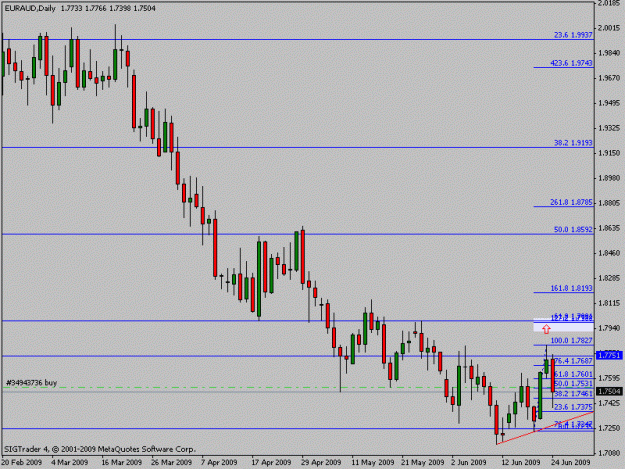Select the "61.8 1.7601" retracement label

click(x=573, y=374)
